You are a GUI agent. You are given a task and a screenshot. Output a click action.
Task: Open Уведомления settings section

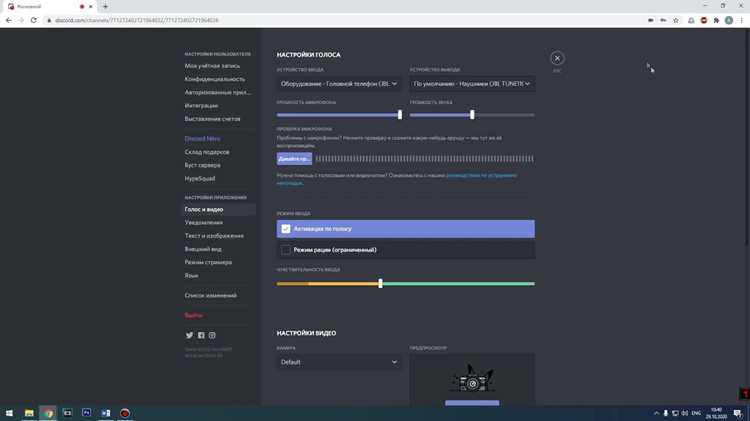[204, 222]
